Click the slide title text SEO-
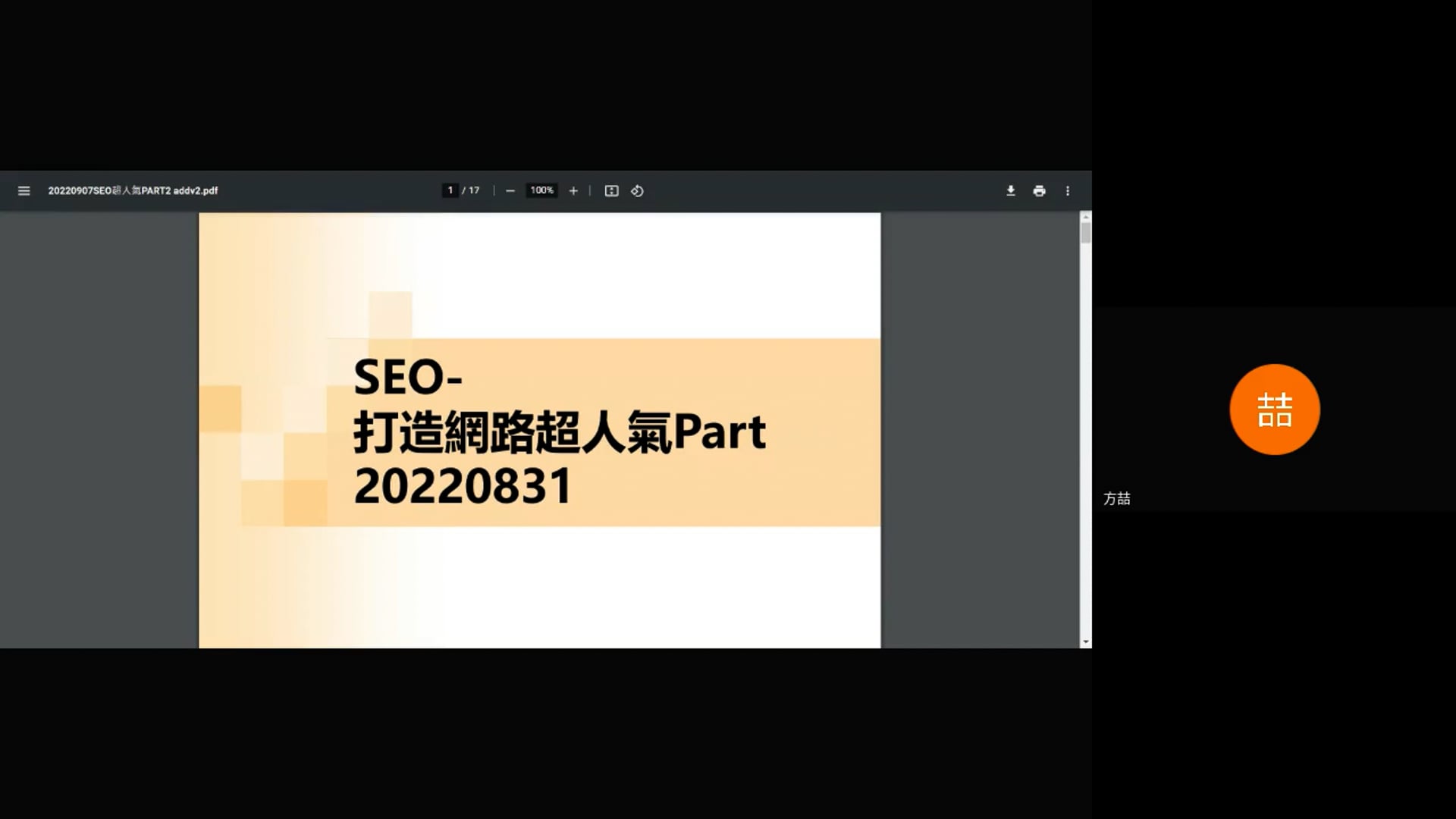1456x819 pixels. pos(408,377)
